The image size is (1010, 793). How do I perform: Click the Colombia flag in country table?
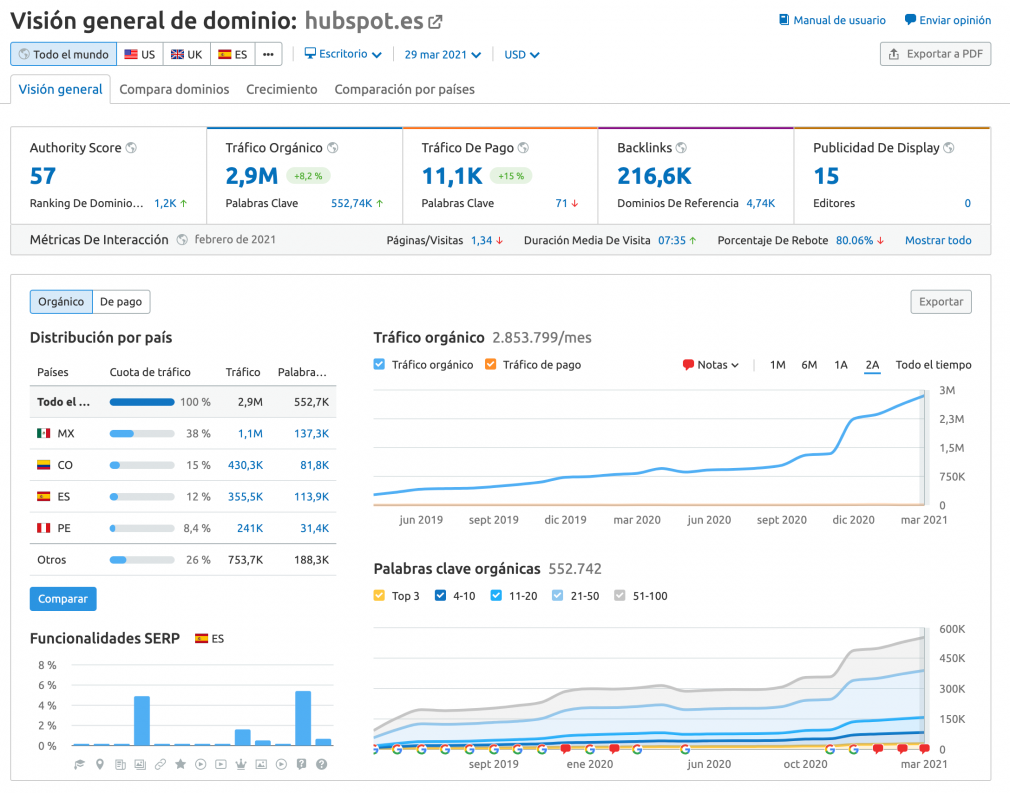coord(44,465)
